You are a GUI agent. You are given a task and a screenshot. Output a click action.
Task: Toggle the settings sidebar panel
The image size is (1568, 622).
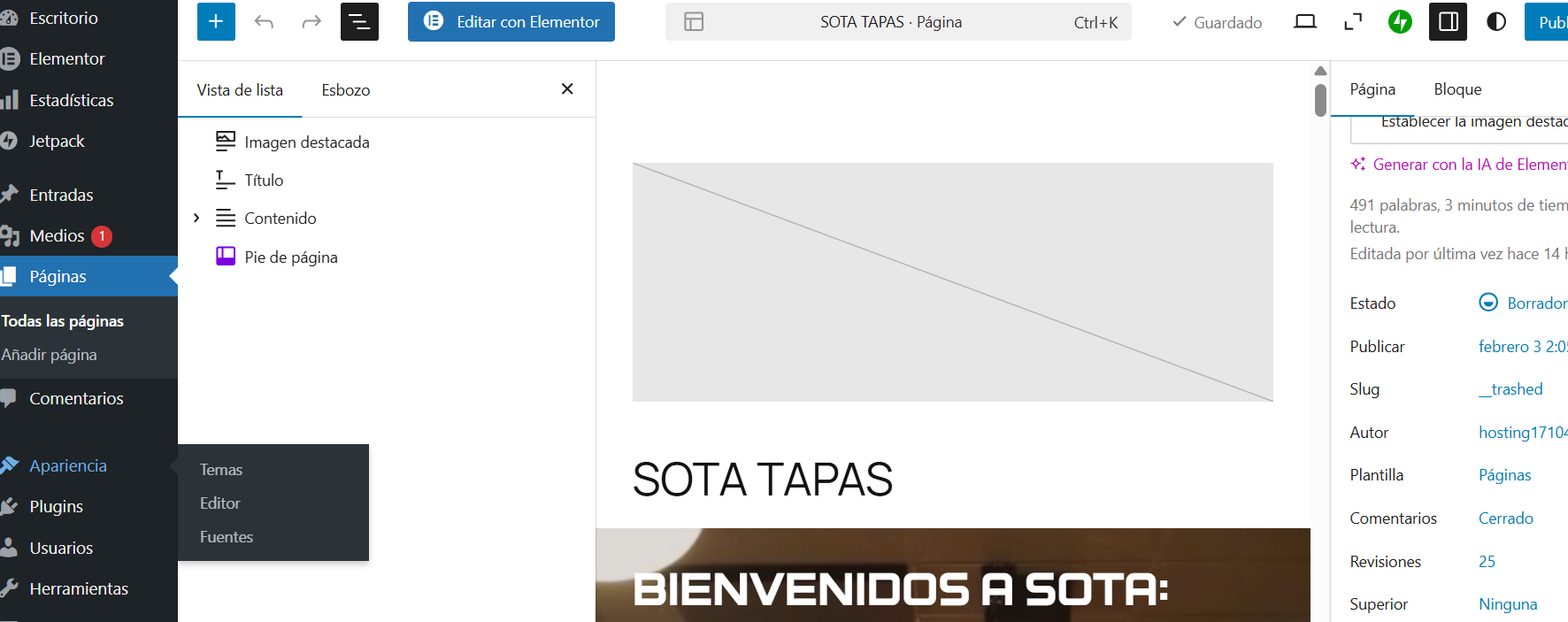(x=1448, y=22)
